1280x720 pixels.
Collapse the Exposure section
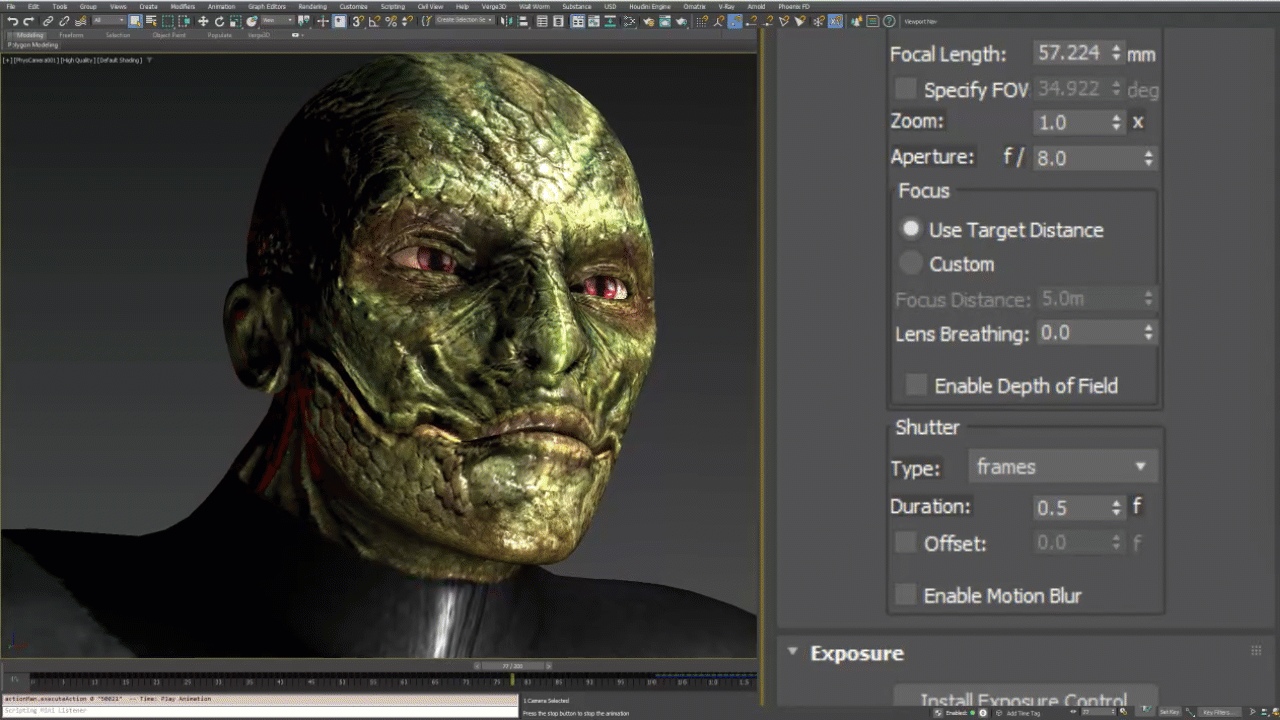792,653
